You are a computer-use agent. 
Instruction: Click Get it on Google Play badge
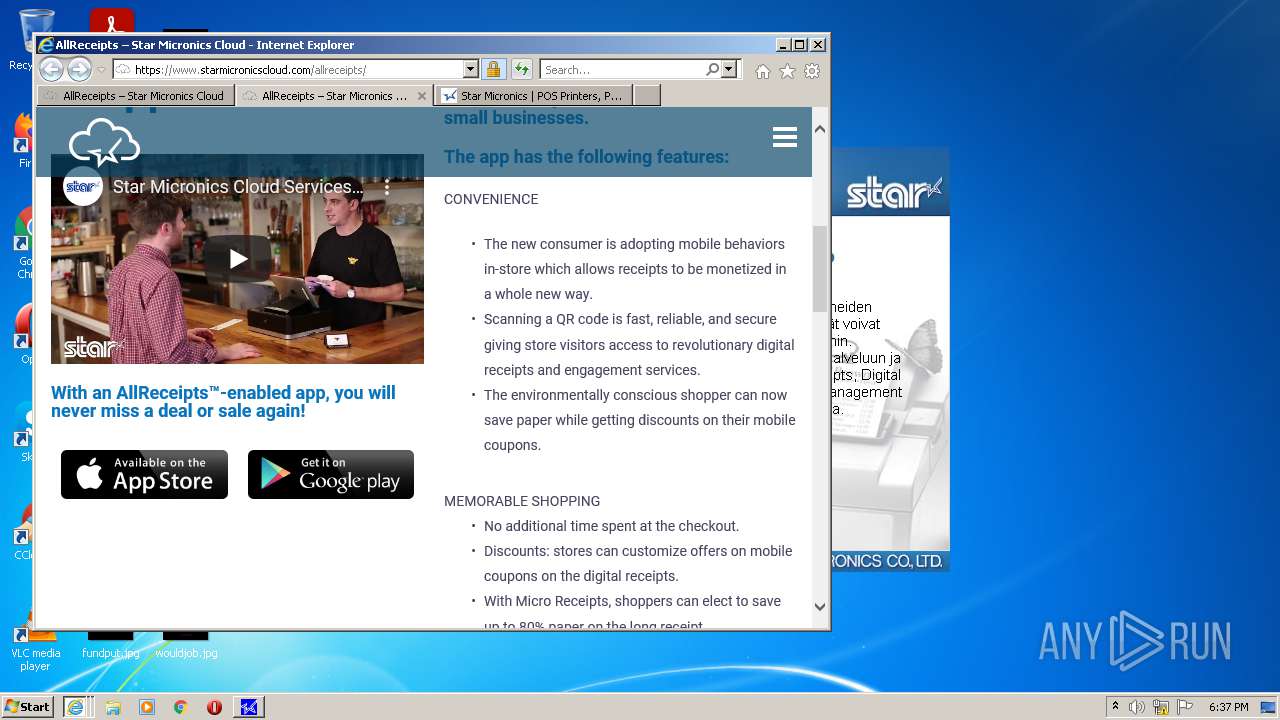(x=331, y=474)
